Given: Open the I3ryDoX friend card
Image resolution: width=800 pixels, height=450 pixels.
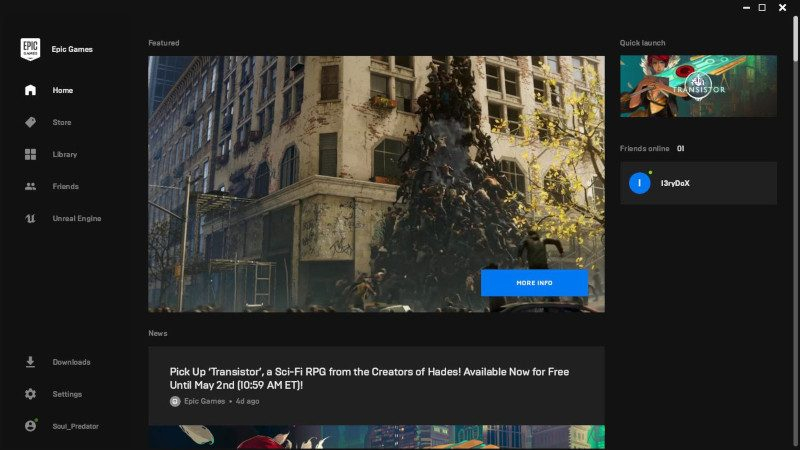Looking at the screenshot, I should (698, 183).
